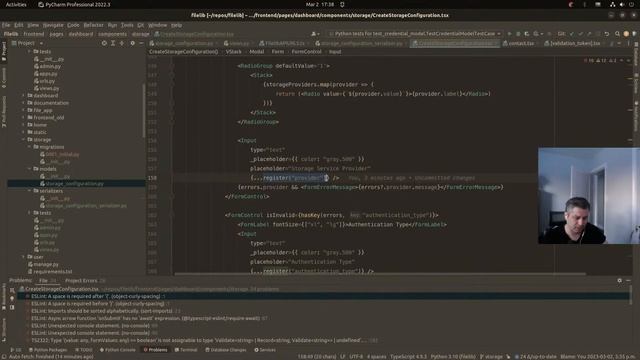640x360 pixels.
Task: Click the Mar 2 clock in top bar
Action: pos(320,4)
